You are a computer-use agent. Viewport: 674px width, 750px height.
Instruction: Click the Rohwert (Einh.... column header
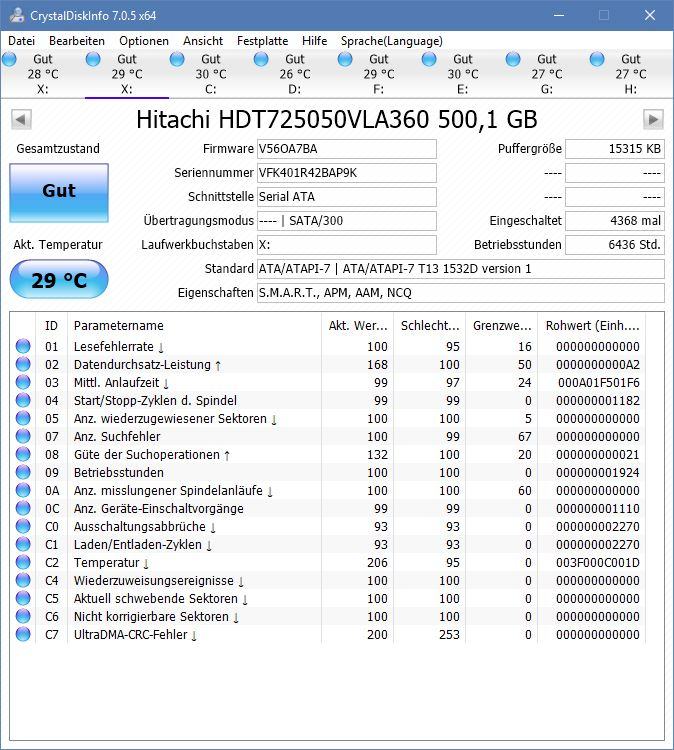pos(592,326)
